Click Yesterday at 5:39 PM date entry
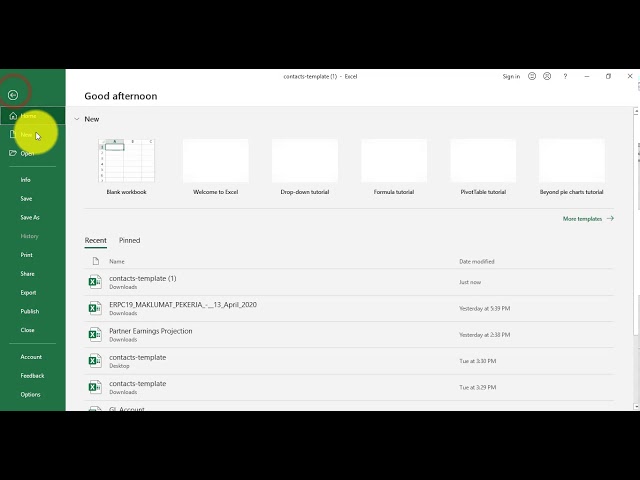Screen dimensions: 640x480 484,309
